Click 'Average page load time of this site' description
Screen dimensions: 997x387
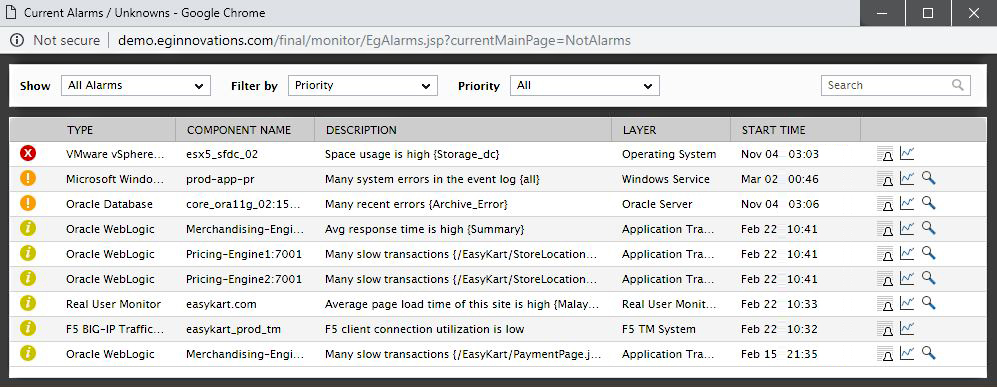click(x=462, y=304)
